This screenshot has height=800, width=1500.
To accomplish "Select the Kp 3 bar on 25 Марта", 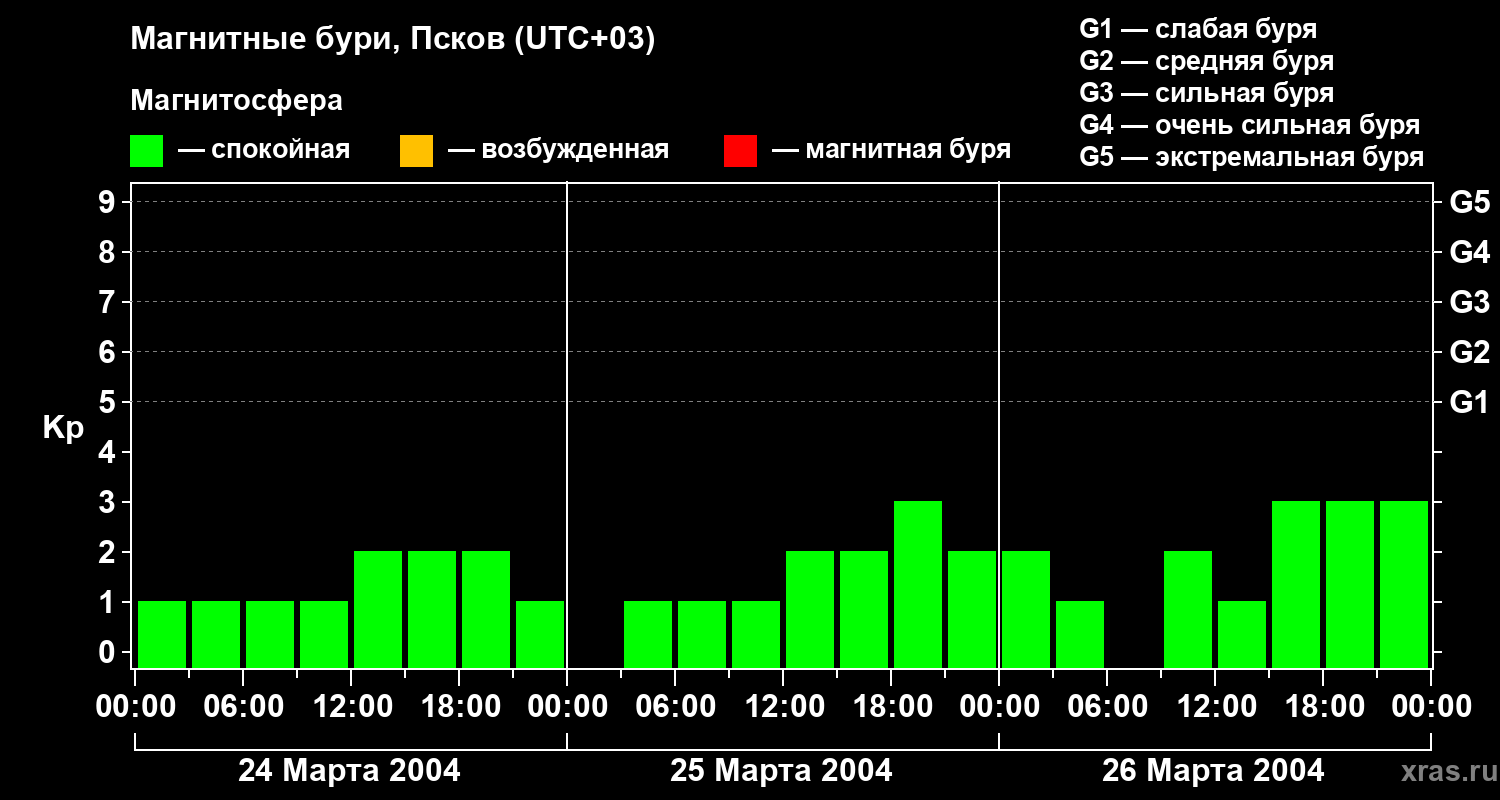I will coord(918,584).
